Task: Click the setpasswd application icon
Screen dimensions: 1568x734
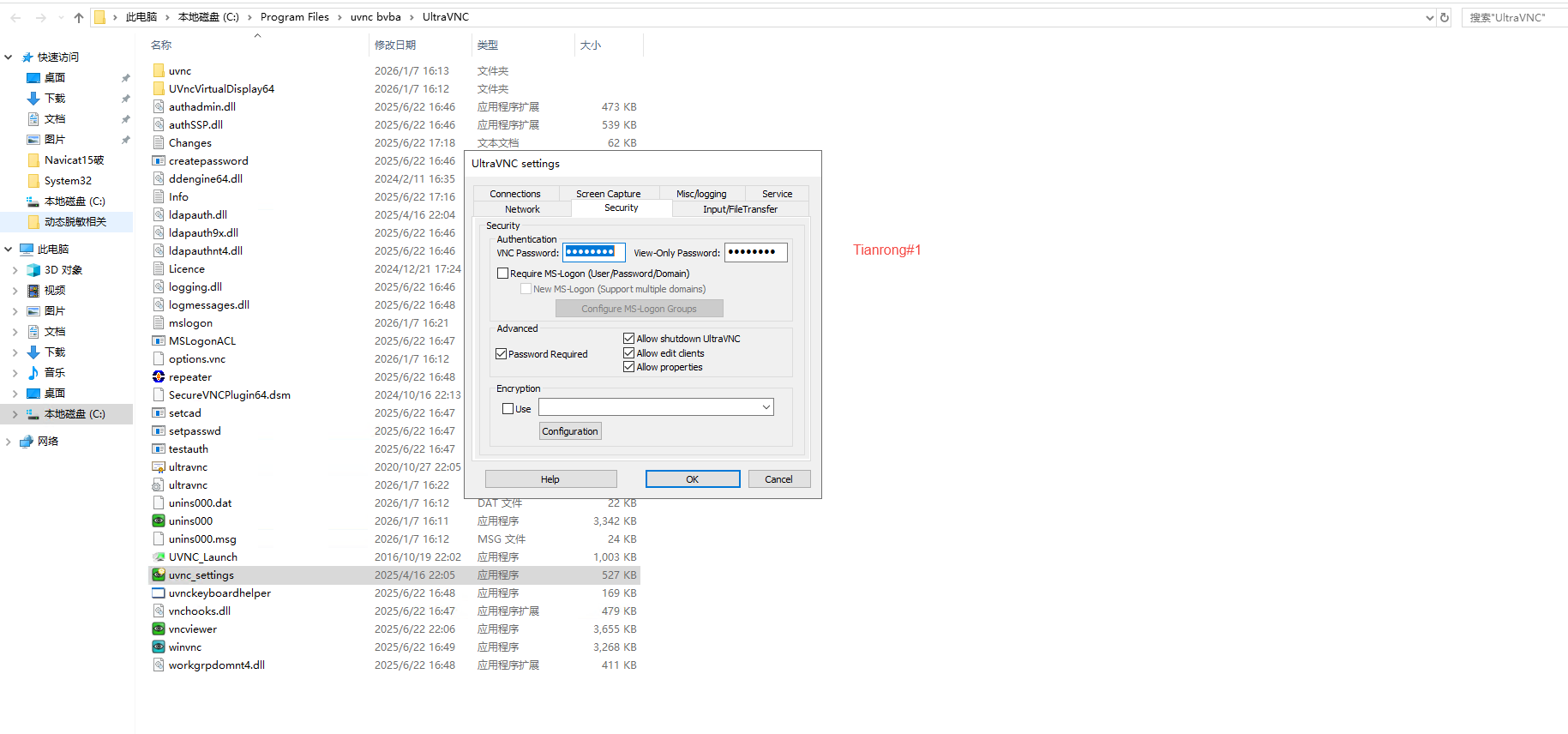Action: (x=159, y=430)
